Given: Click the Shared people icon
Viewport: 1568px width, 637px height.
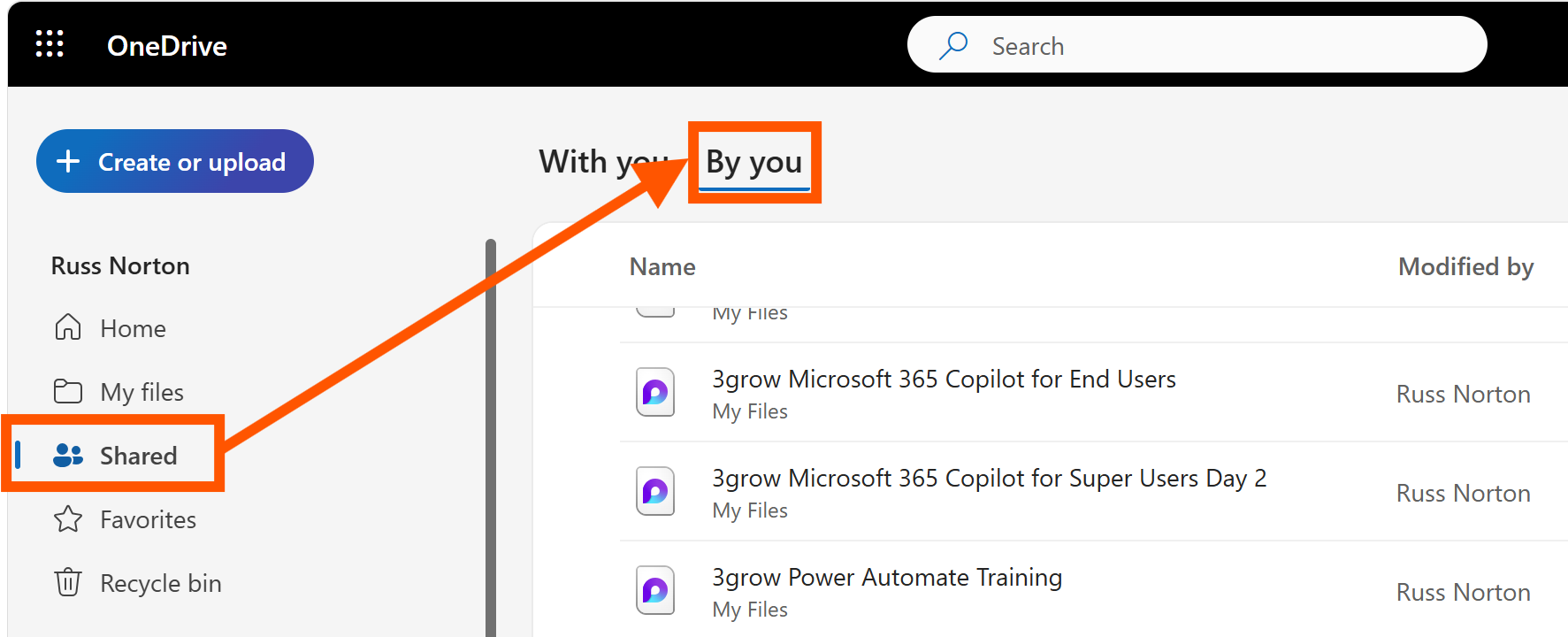Looking at the screenshot, I should (x=68, y=455).
